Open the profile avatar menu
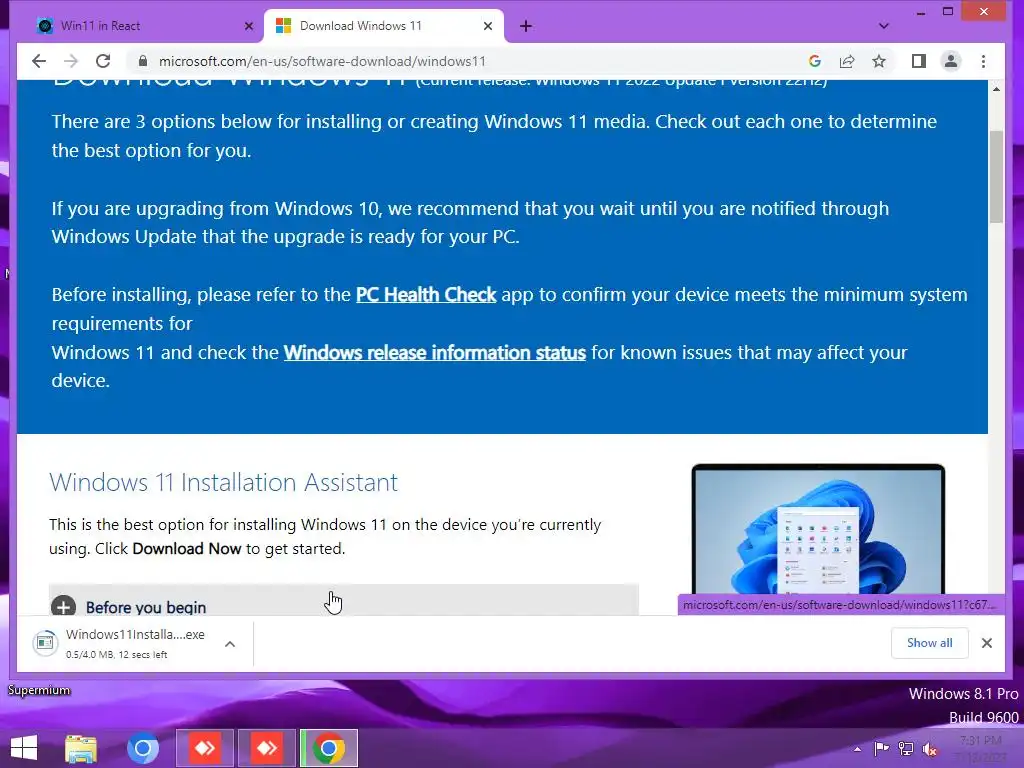Viewport: 1024px width, 768px height. point(951,61)
